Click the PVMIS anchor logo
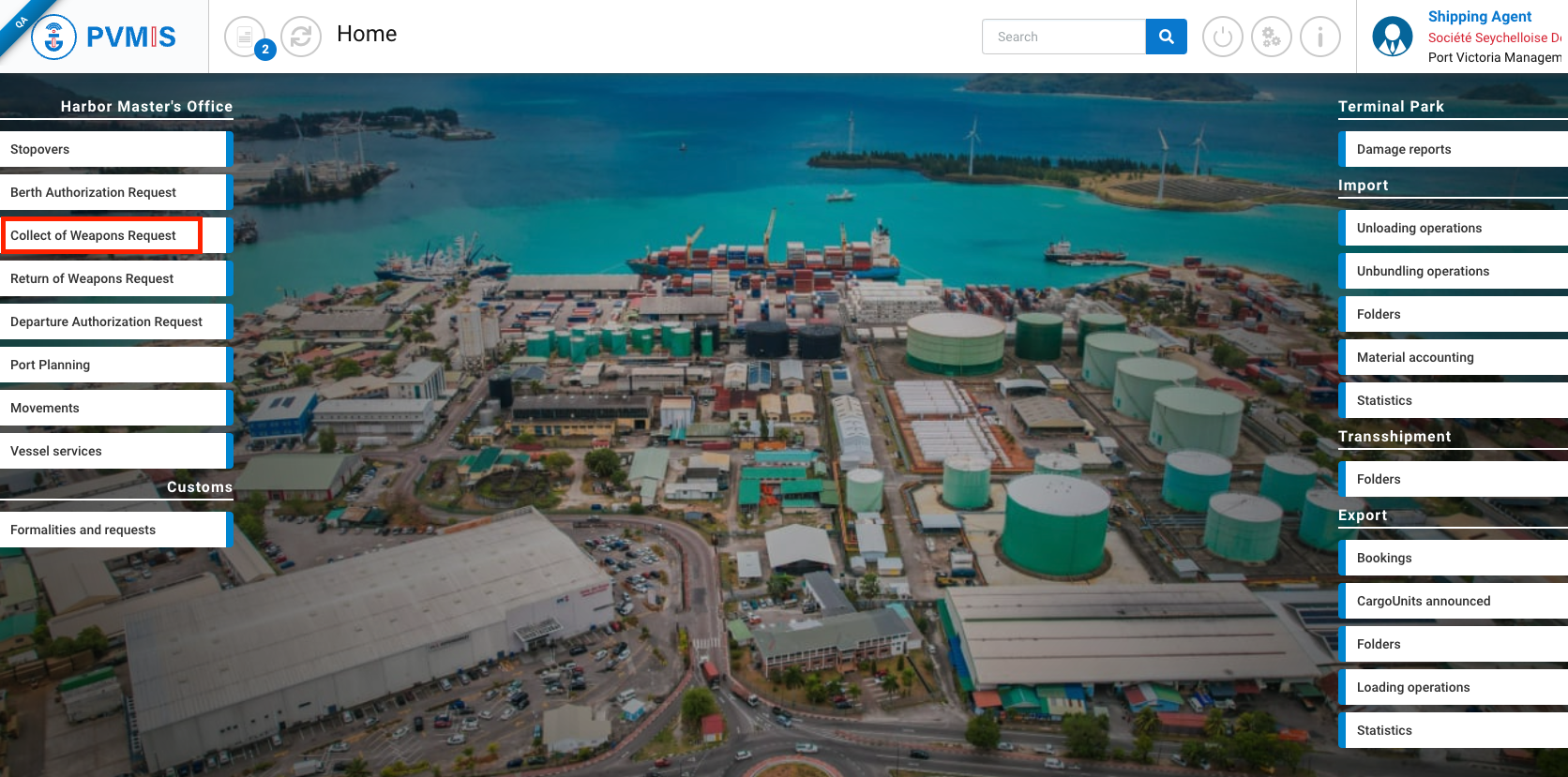The image size is (1568, 777). click(x=54, y=37)
